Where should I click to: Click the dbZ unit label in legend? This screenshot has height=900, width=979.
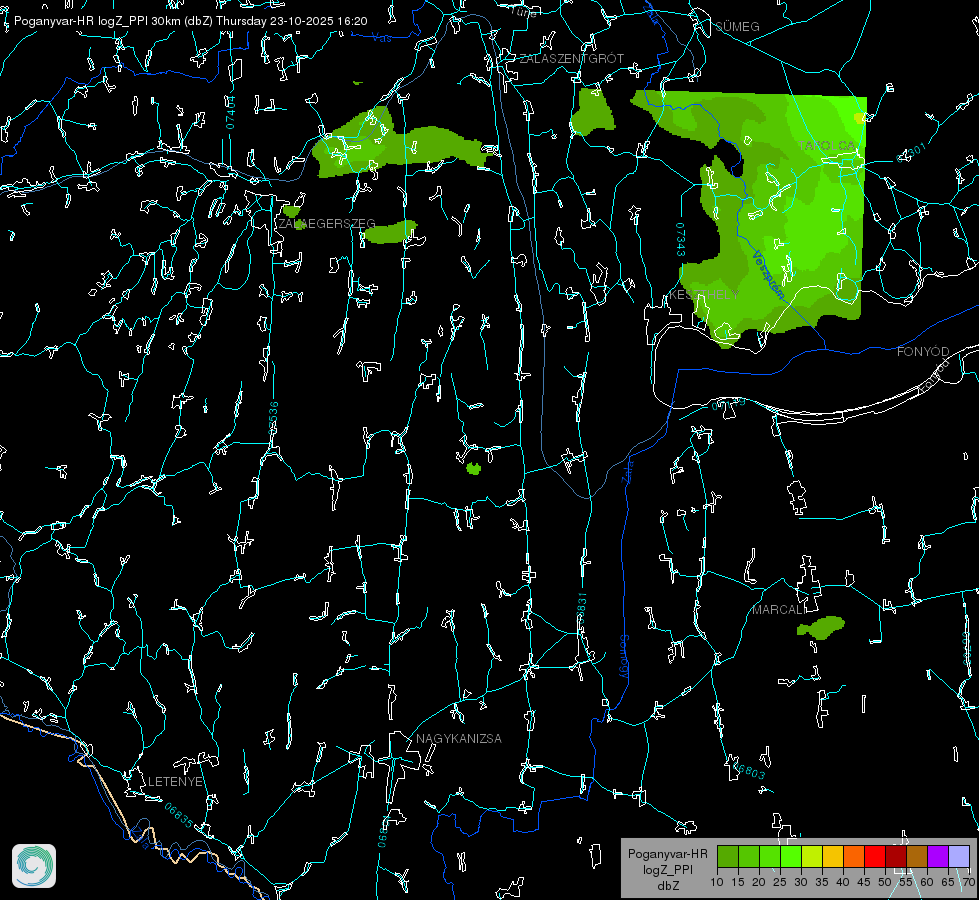668,886
